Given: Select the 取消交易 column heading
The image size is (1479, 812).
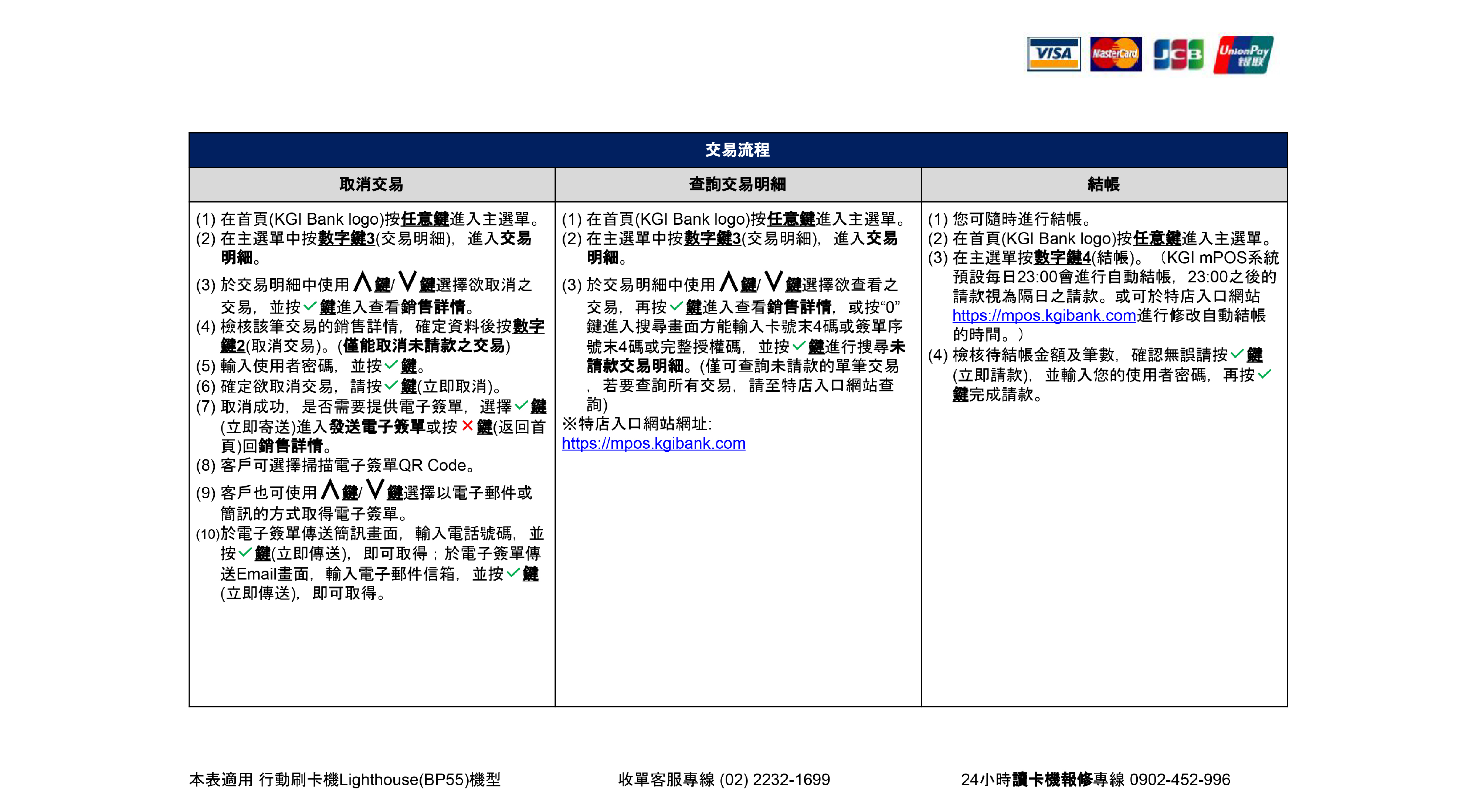Looking at the screenshot, I should [372, 184].
